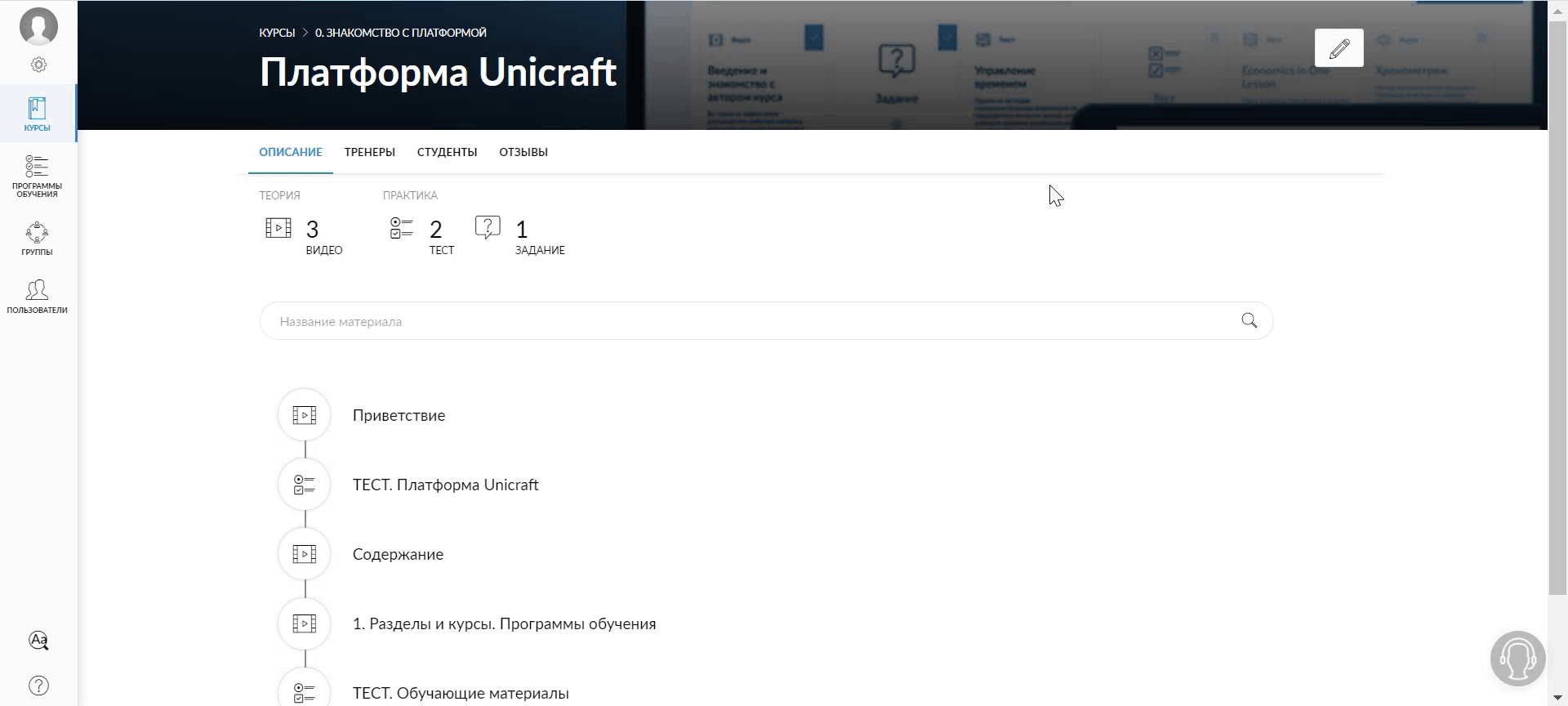Click the video count icon under Теория
This screenshot has width=1568, height=706.
pyautogui.click(x=278, y=228)
